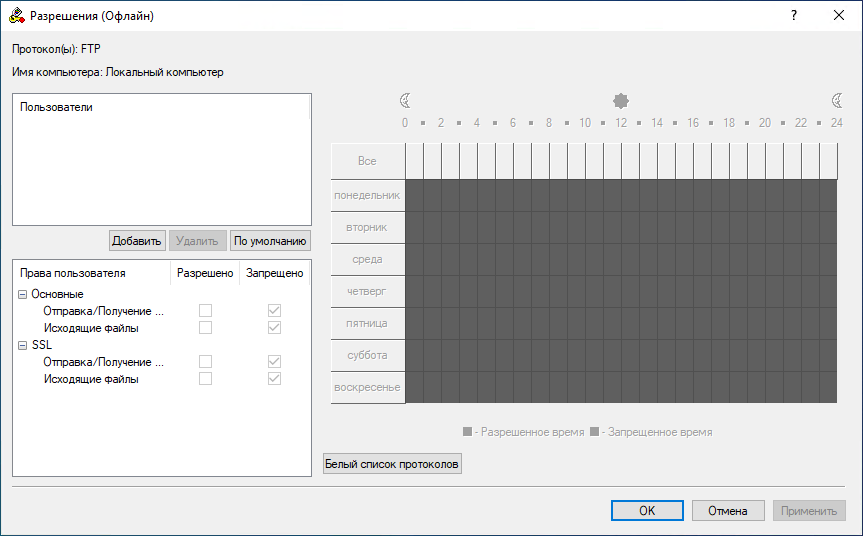Click the Удалить button
Viewport: 863px width, 536px height.
pos(198,240)
